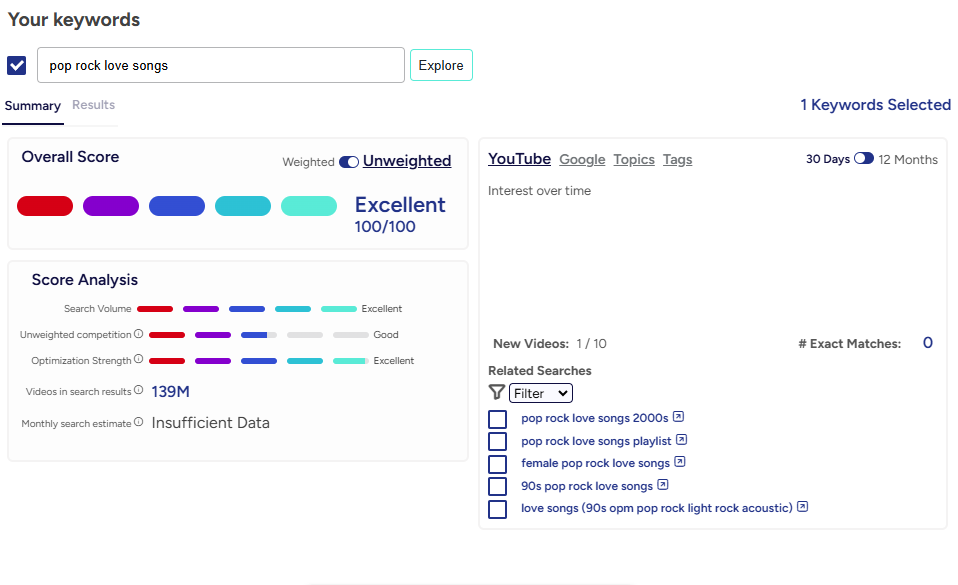Click the info icon next to Videos in search results

click(x=139, y=391)
